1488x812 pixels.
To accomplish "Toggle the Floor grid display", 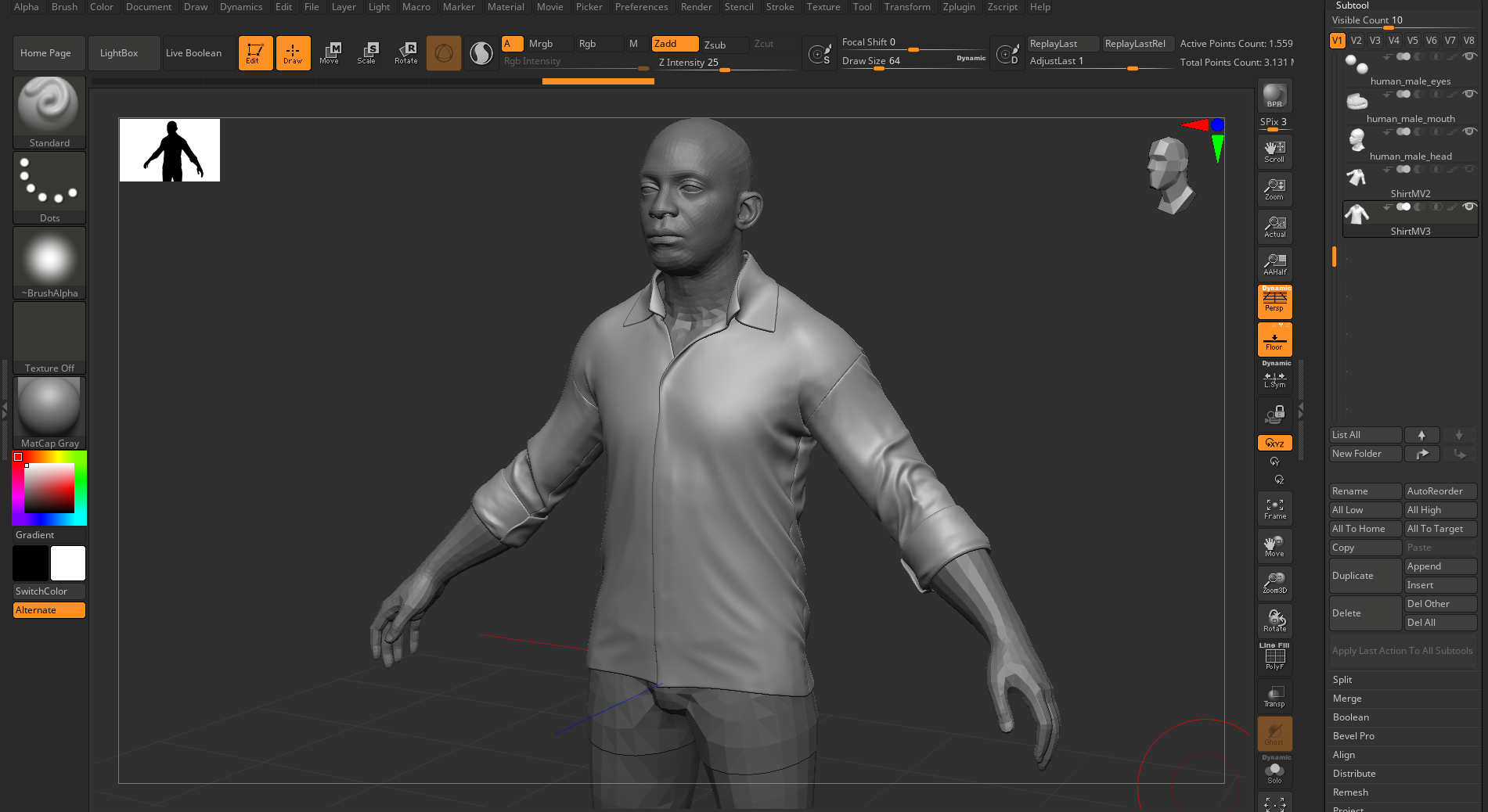I will coord(1274,340).
